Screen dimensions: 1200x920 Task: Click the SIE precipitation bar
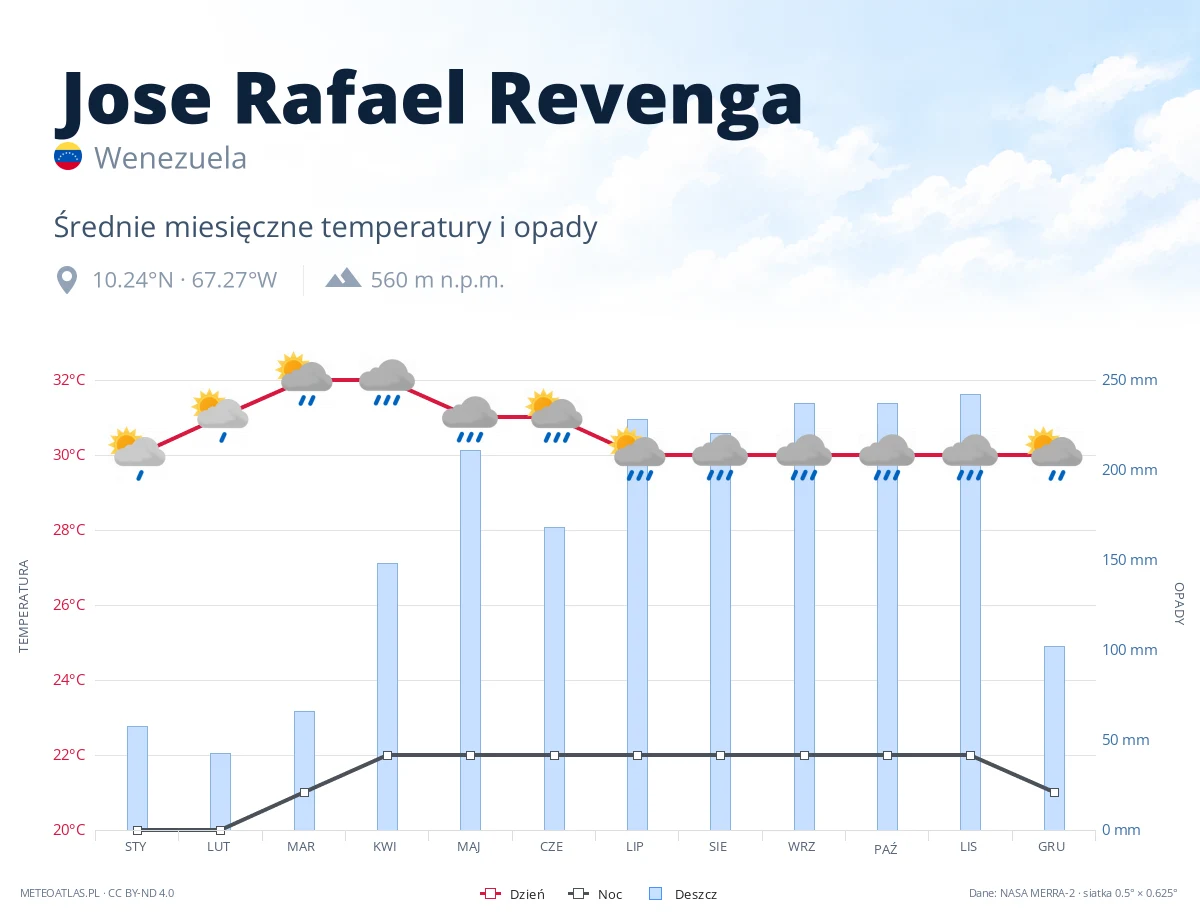click(720, 631)
